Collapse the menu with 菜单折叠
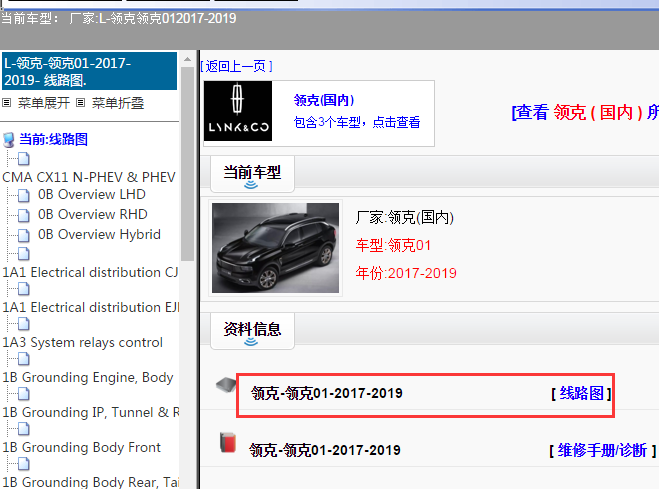Viewport: 659px width, 489px height. coord(118,103)
